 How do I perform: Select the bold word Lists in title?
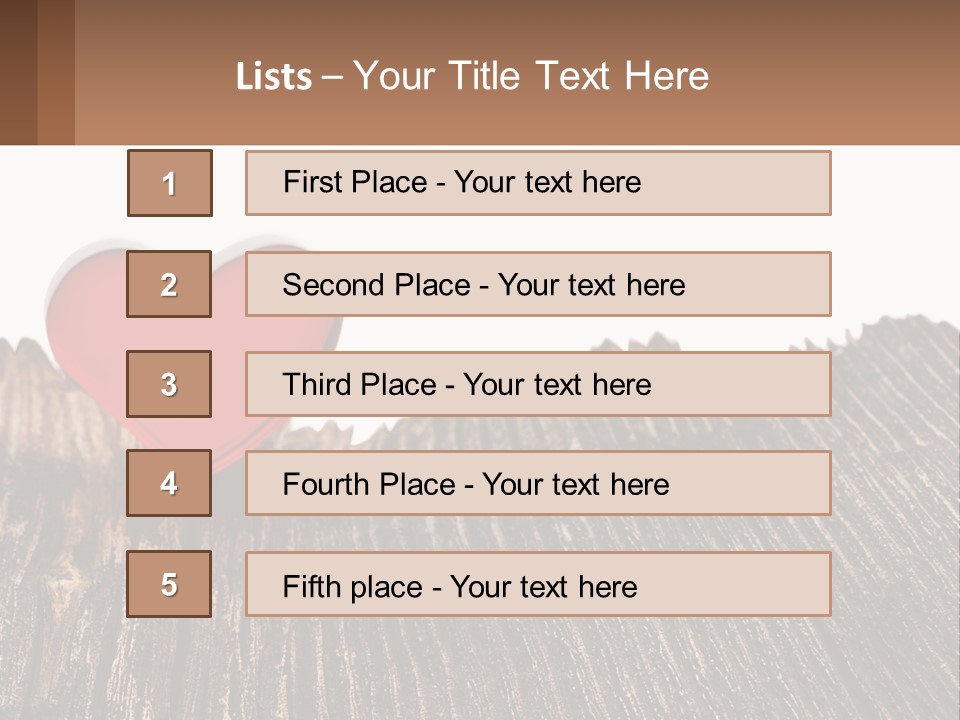point(274,77)
